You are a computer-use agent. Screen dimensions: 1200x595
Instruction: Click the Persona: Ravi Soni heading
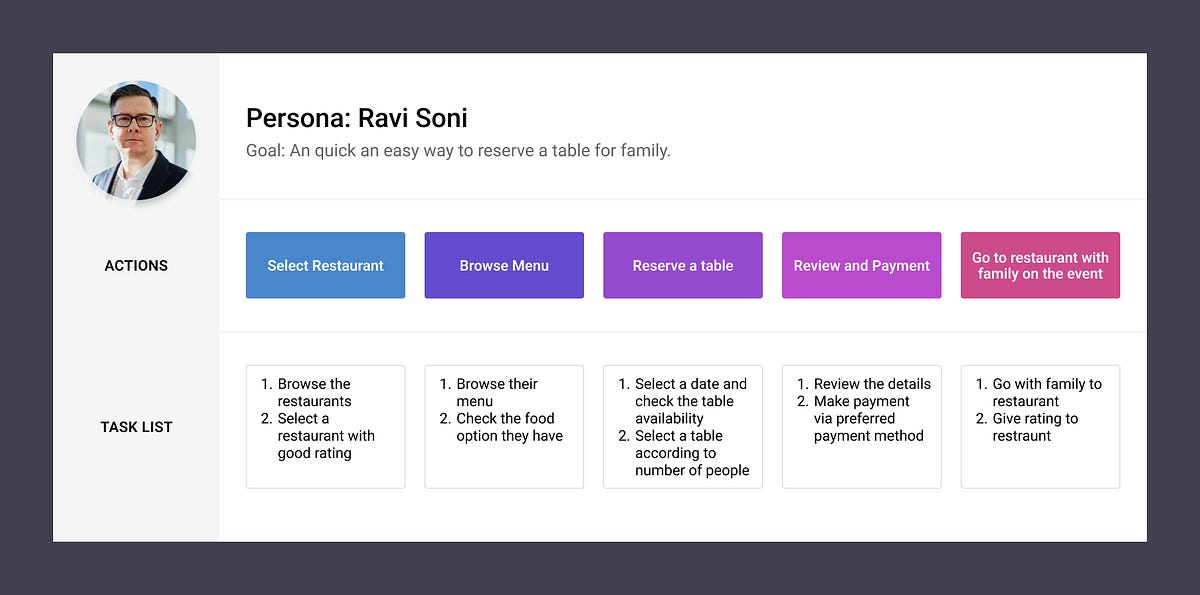[357, 118]
